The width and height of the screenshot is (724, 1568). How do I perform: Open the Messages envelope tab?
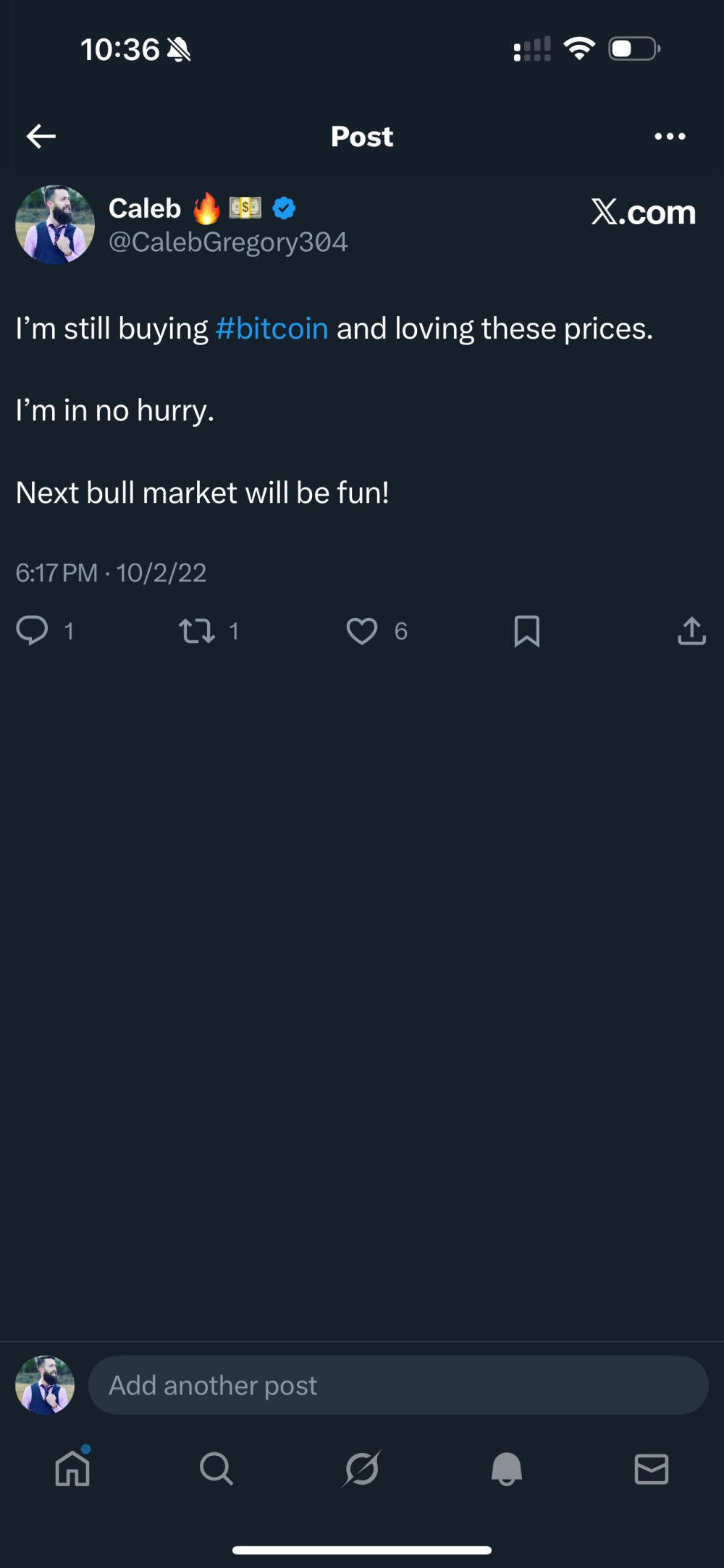(x=651, y=1469)
